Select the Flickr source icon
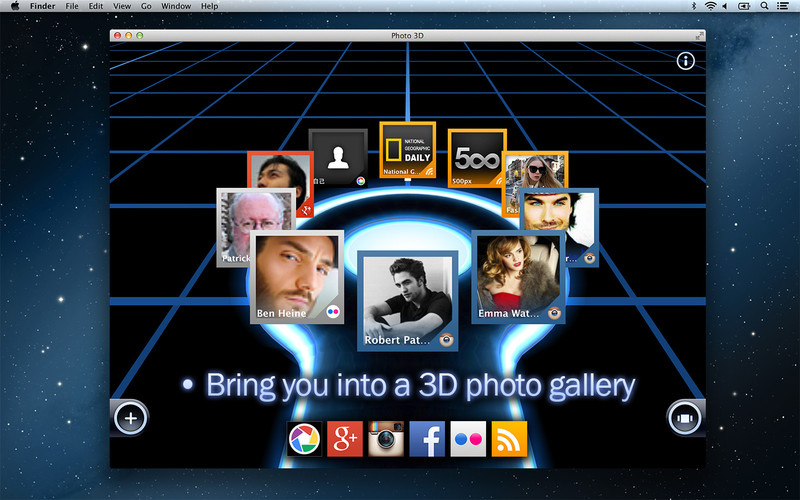The width and height of the screenshot is (800, 500). (x=468, y=439)
